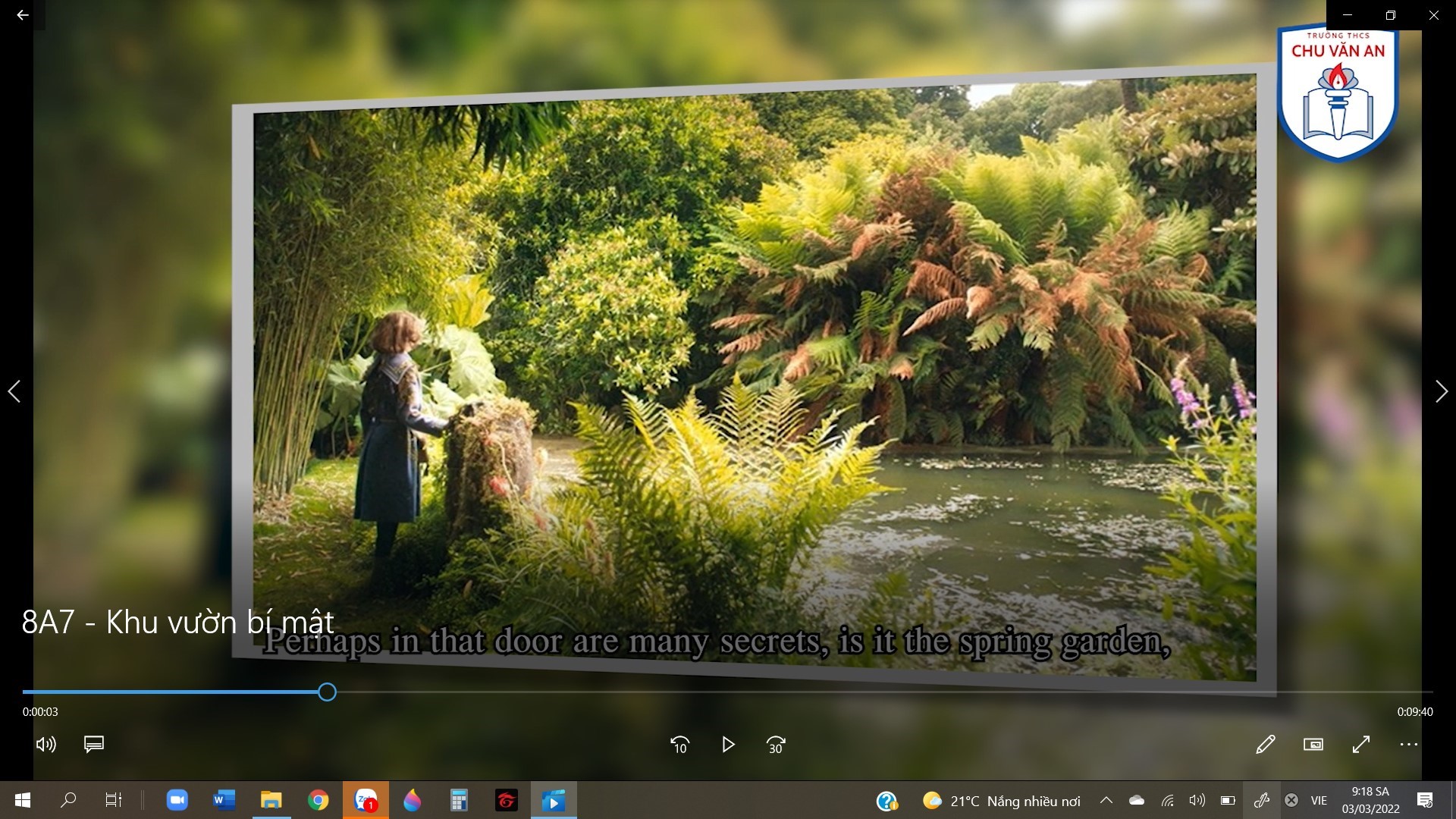Open File Explorer from the taskbar
Viewport: 1456px width, 819px height.
click(271, 800)
